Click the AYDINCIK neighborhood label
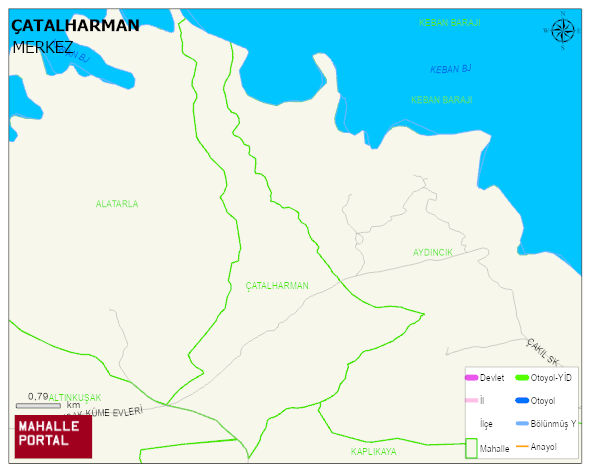The image size is (591, 472). click(433, 252)
